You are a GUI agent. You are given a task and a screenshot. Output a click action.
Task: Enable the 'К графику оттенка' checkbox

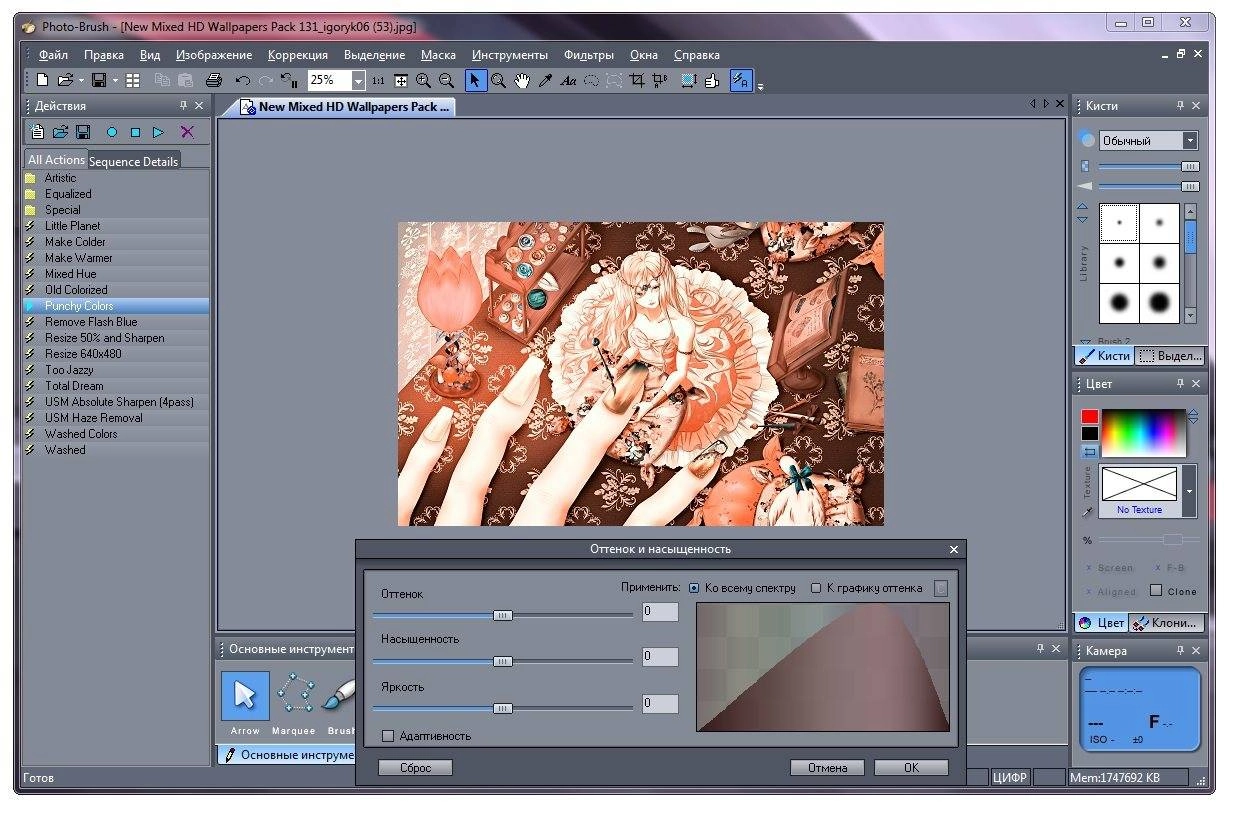[816, 588]
